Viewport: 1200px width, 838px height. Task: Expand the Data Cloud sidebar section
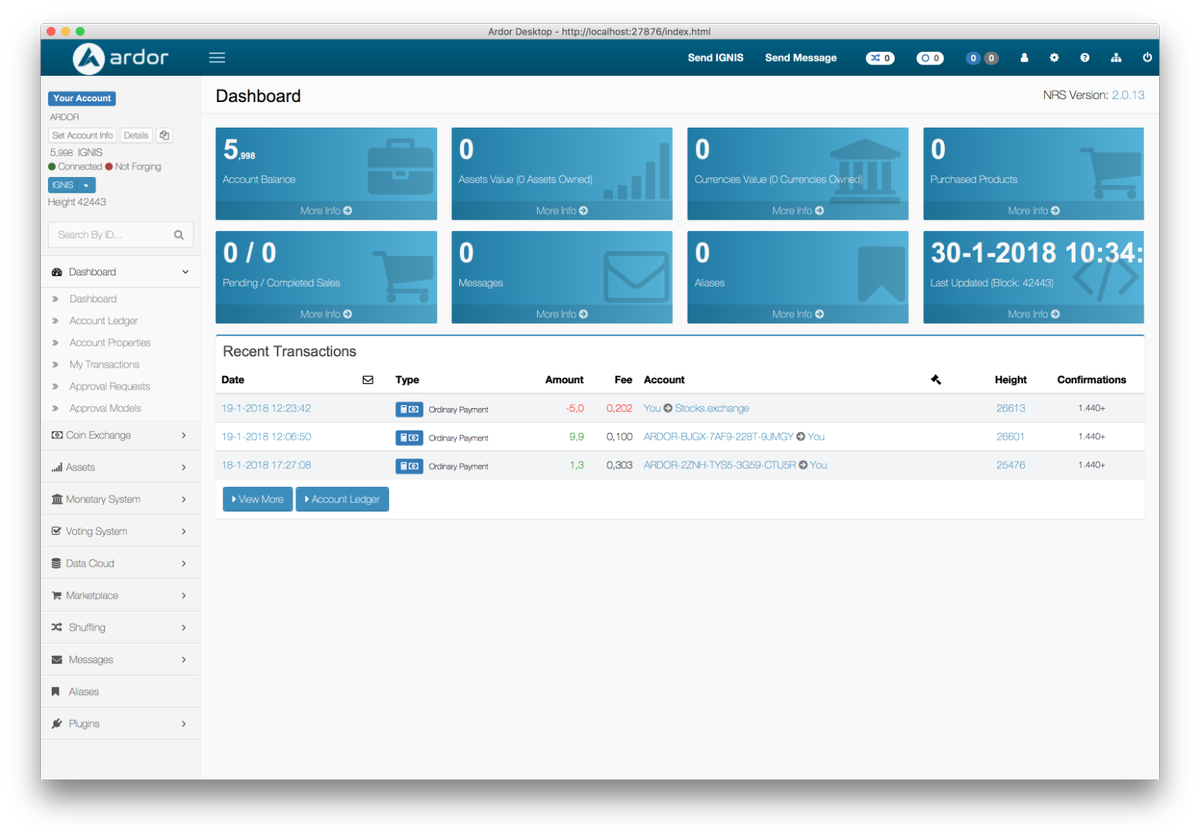pyautogui.click(x=120, y=564)
